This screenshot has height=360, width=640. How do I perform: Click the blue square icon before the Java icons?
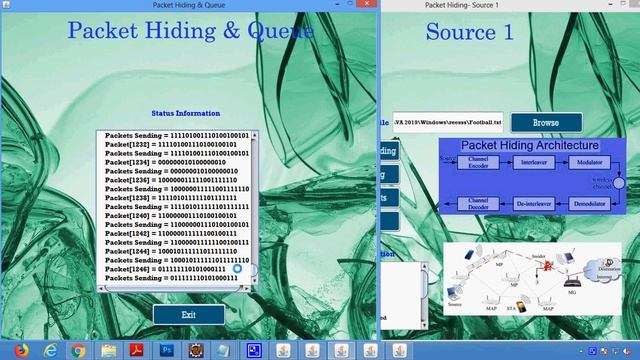tap(254, 351)
